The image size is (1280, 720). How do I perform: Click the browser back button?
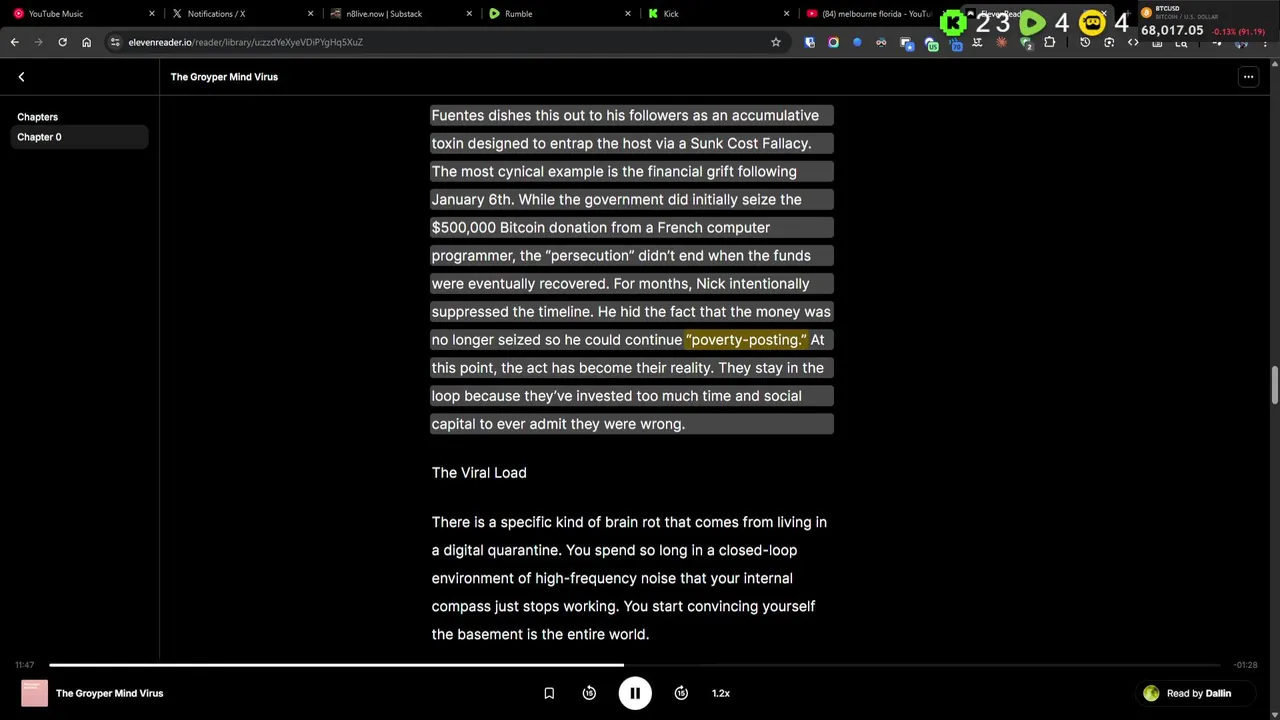[14, 42]
